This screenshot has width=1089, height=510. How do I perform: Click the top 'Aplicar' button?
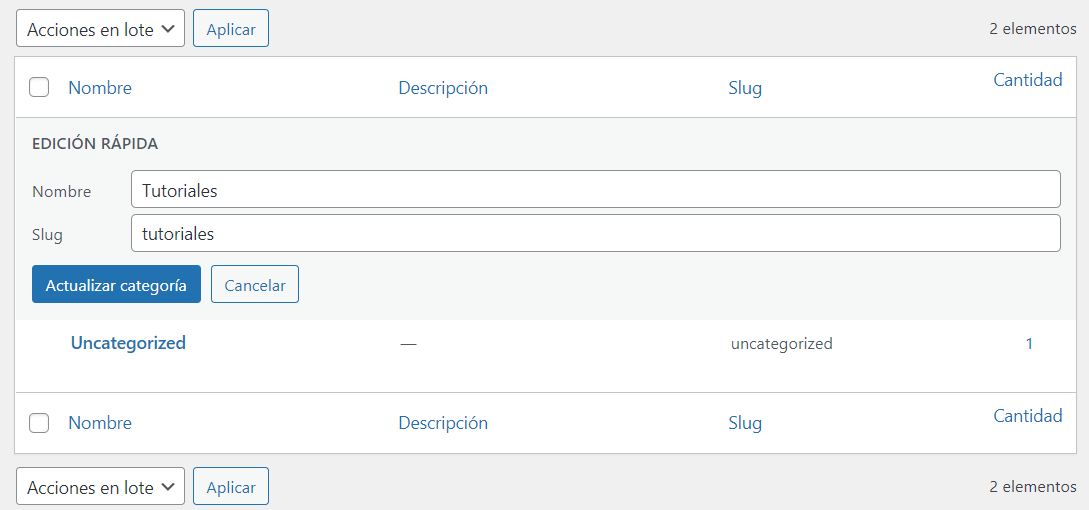point(231,29)
